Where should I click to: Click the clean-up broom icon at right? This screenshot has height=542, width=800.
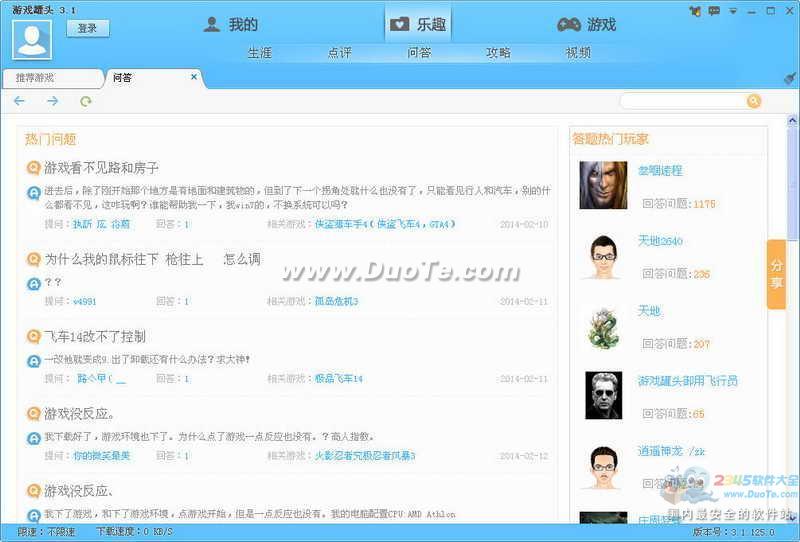click(x=790, y=79)
